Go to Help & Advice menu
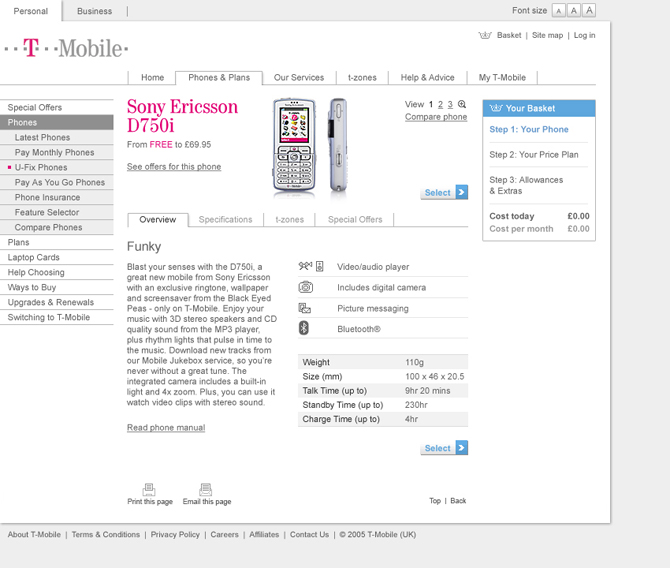Image resolution: width=670 pixels, height=568 pixels. click(x=427, y=78)
